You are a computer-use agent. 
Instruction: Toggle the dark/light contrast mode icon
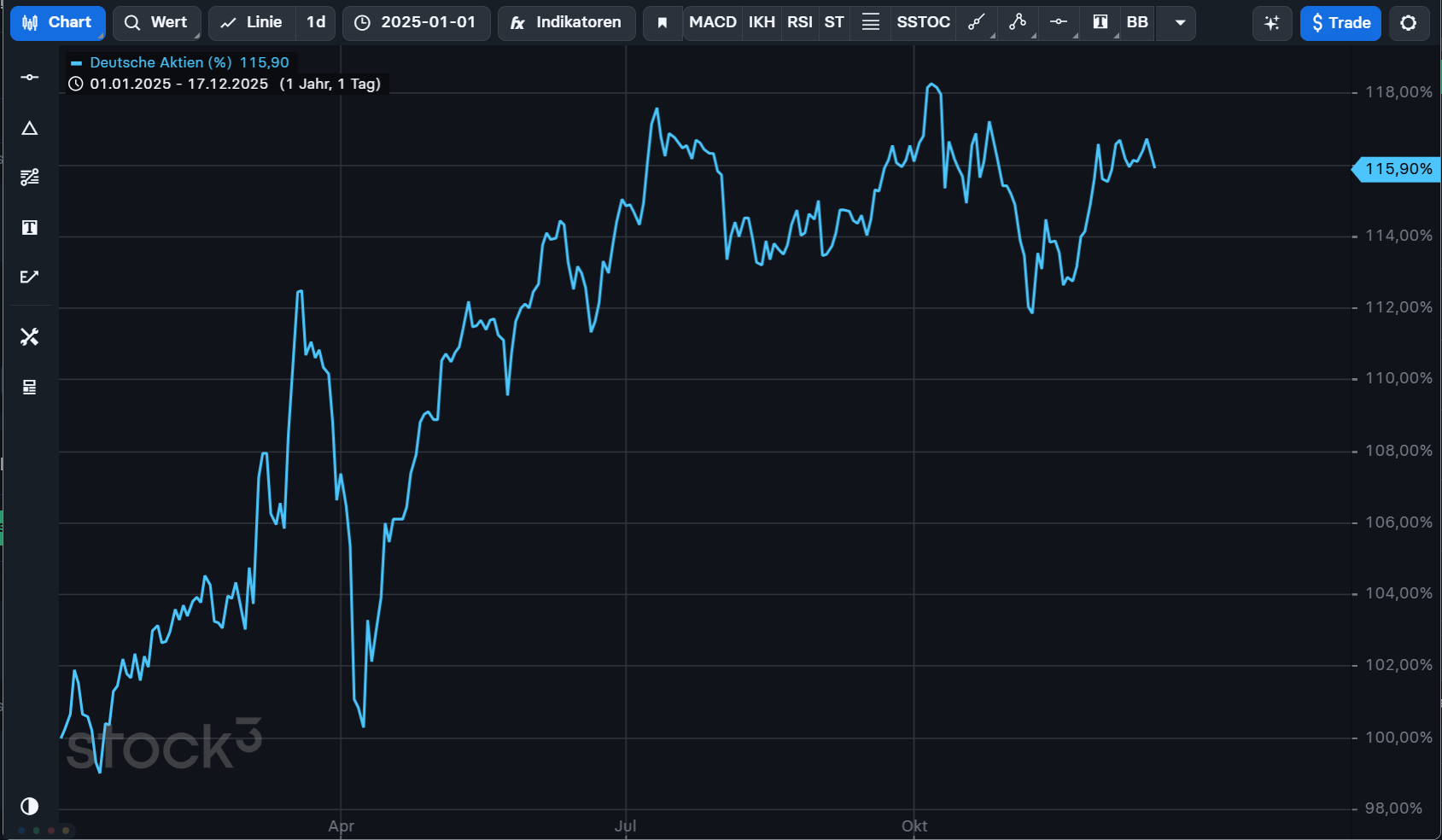pos(30,806)
